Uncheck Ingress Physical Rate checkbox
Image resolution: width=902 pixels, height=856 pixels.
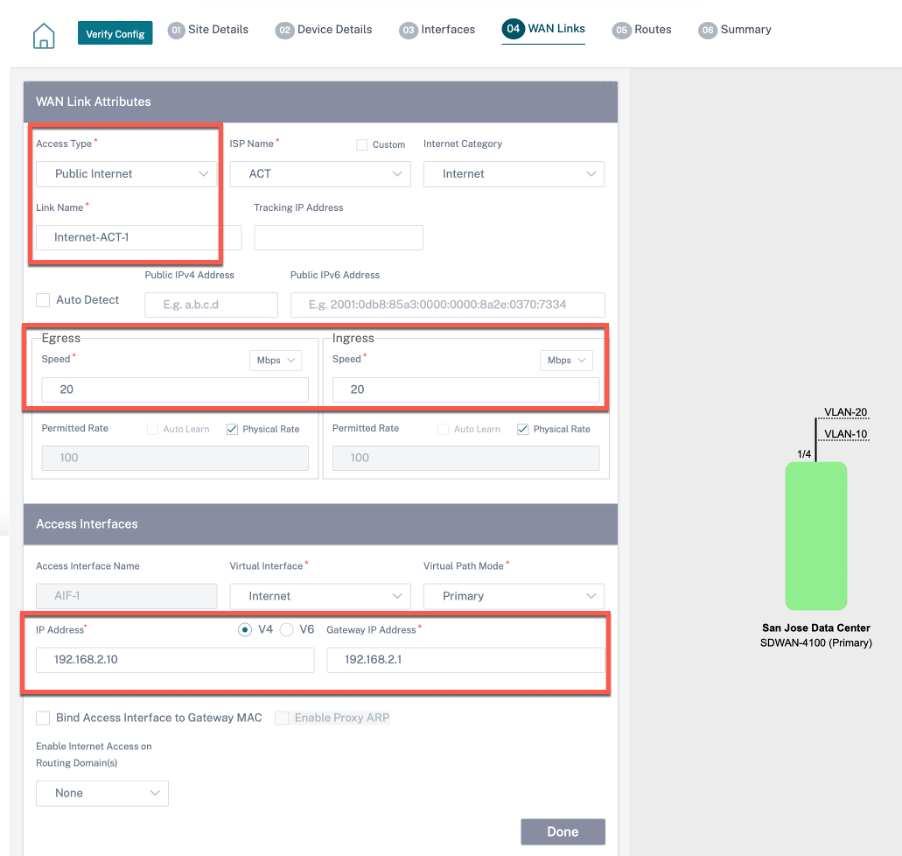point(523,429)
